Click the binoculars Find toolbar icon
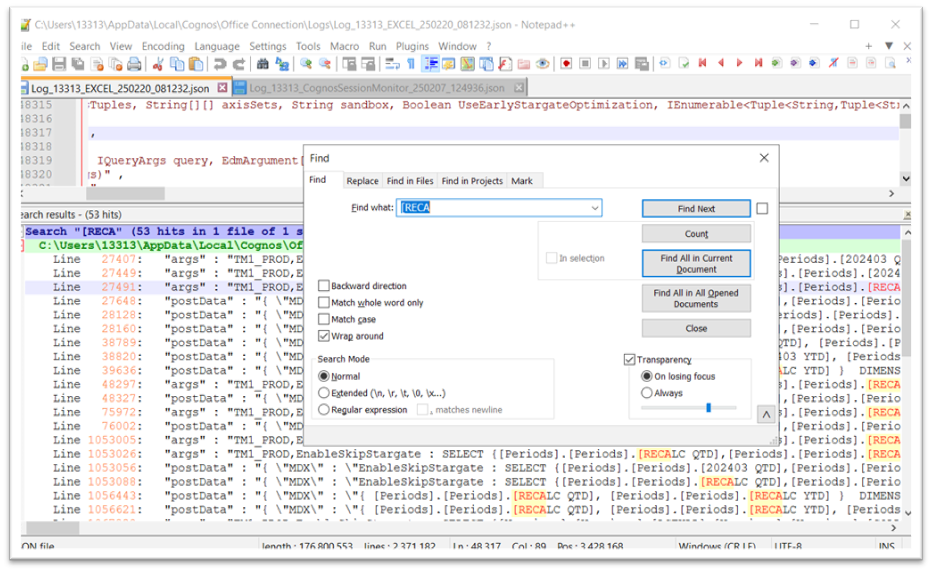Screen dimensions: 932x572 [x=264, y=64]
